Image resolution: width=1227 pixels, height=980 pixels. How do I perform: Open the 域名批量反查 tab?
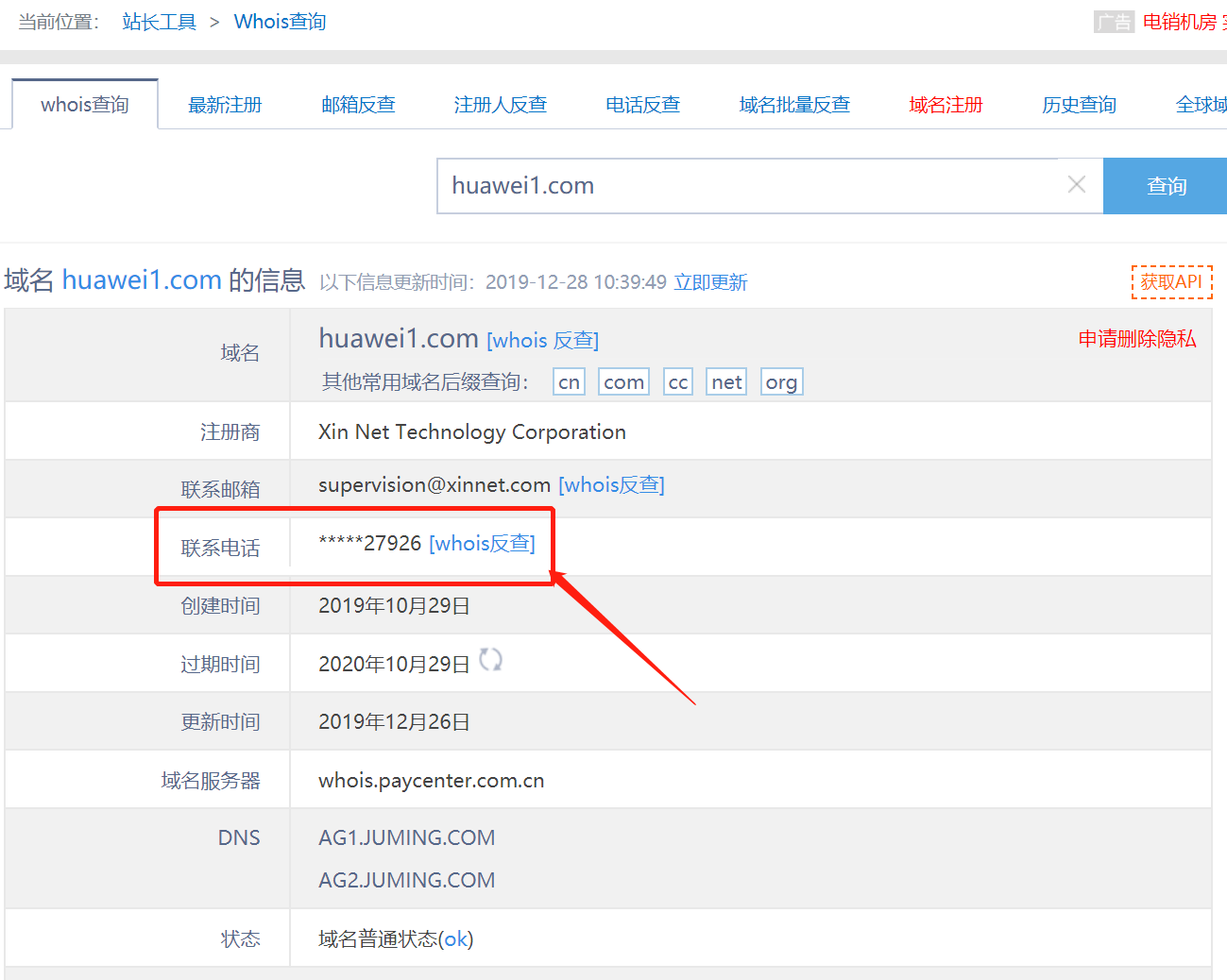[794, 105]
